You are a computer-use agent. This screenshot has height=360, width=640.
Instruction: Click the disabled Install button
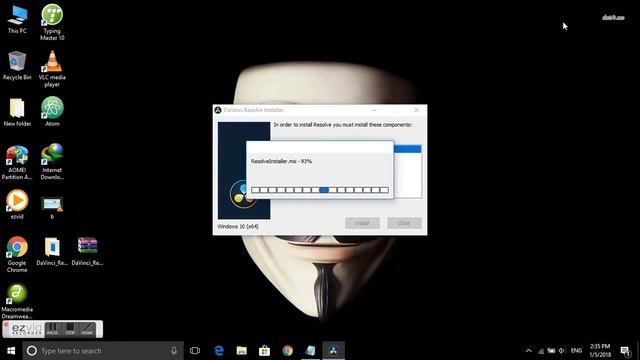[362, 223]
